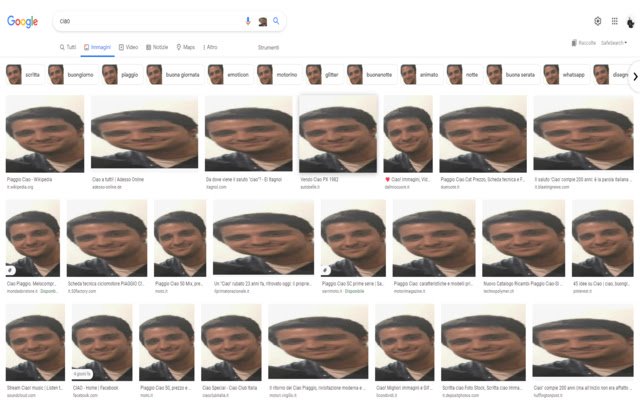Click product tag icon on Piaggio Ciao SC thumbnail
Viewport: 640px width, 400px height.
click(x=325, y=270)
